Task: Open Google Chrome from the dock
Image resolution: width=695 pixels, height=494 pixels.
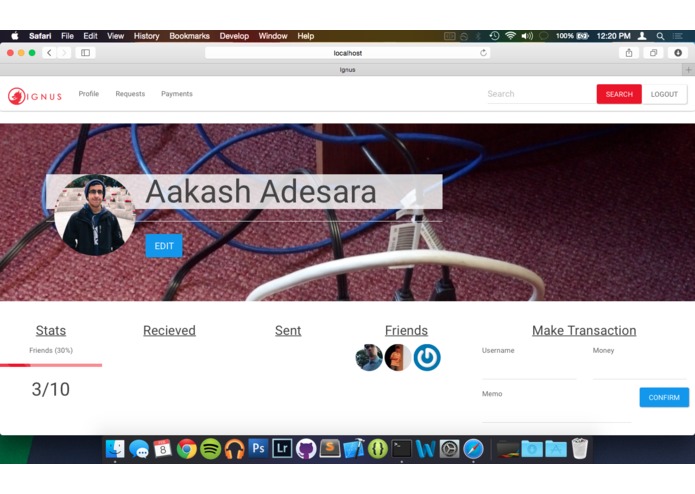Action: (187, 449)
